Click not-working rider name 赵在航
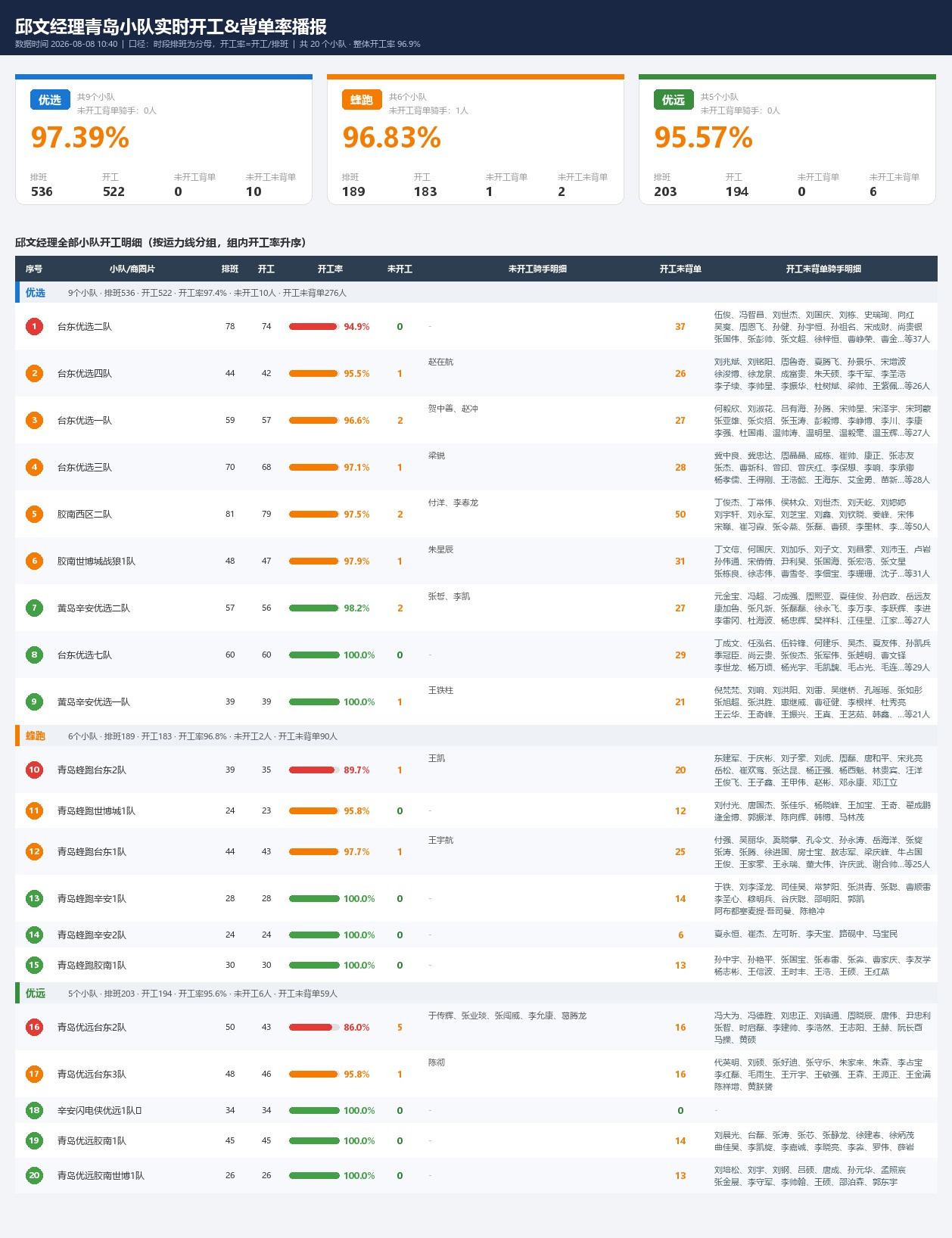The height and width of the screenshot is (1238, 952). 440,362
